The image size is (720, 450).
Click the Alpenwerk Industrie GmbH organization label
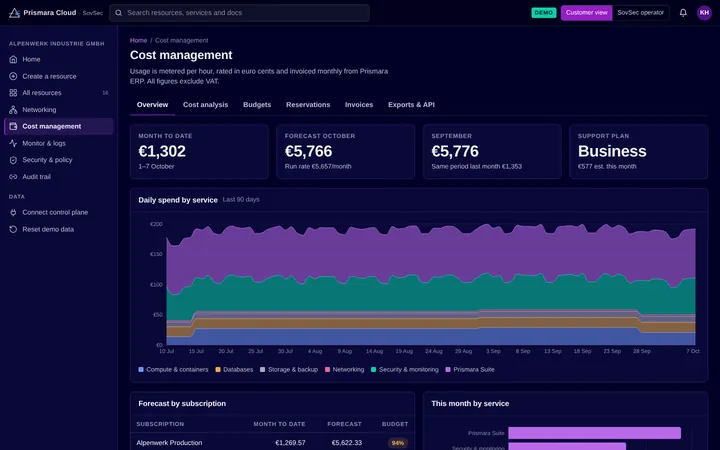56,44
